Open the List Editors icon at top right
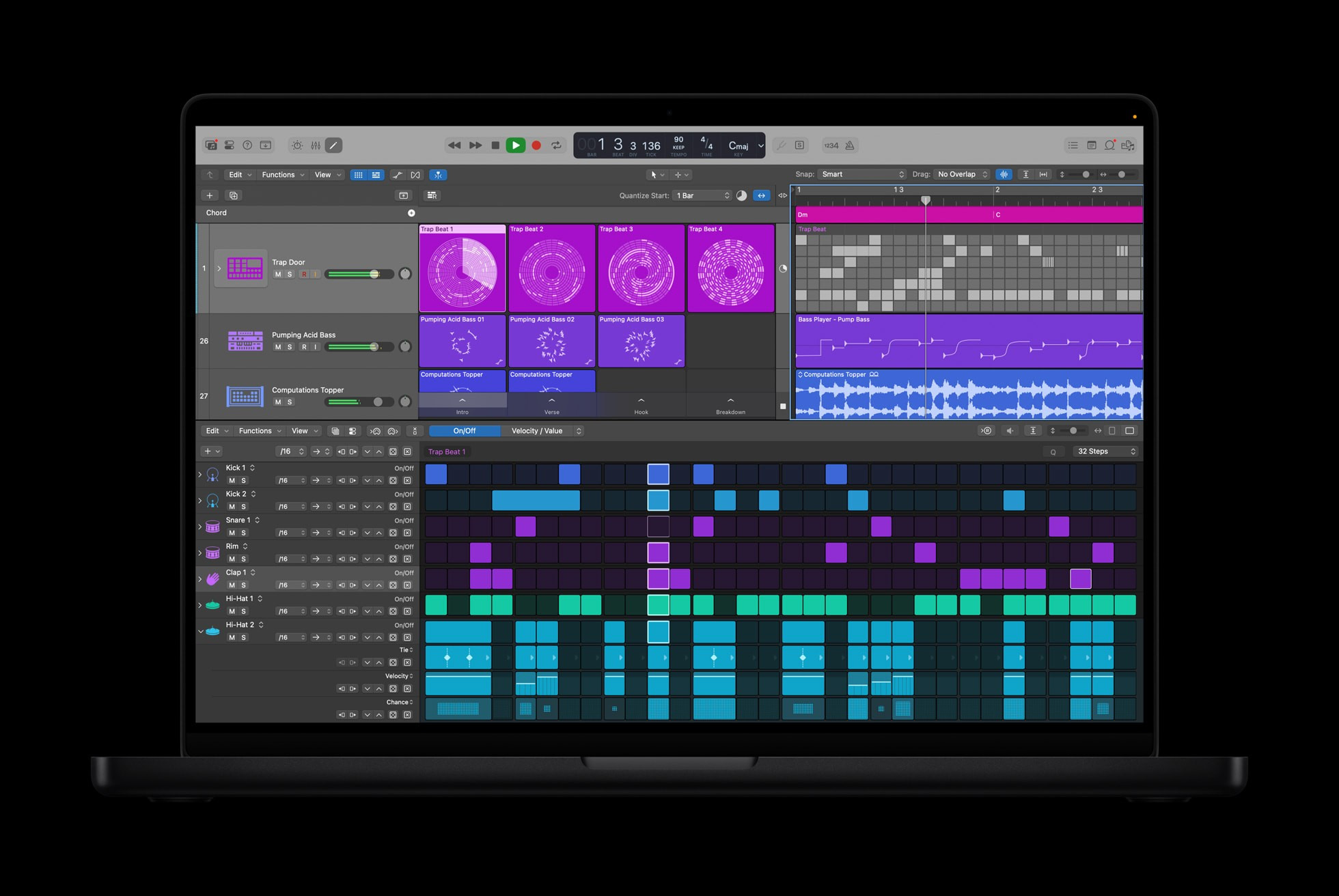This screenshot has height=896, width=1339. [x=1073, y=145]
